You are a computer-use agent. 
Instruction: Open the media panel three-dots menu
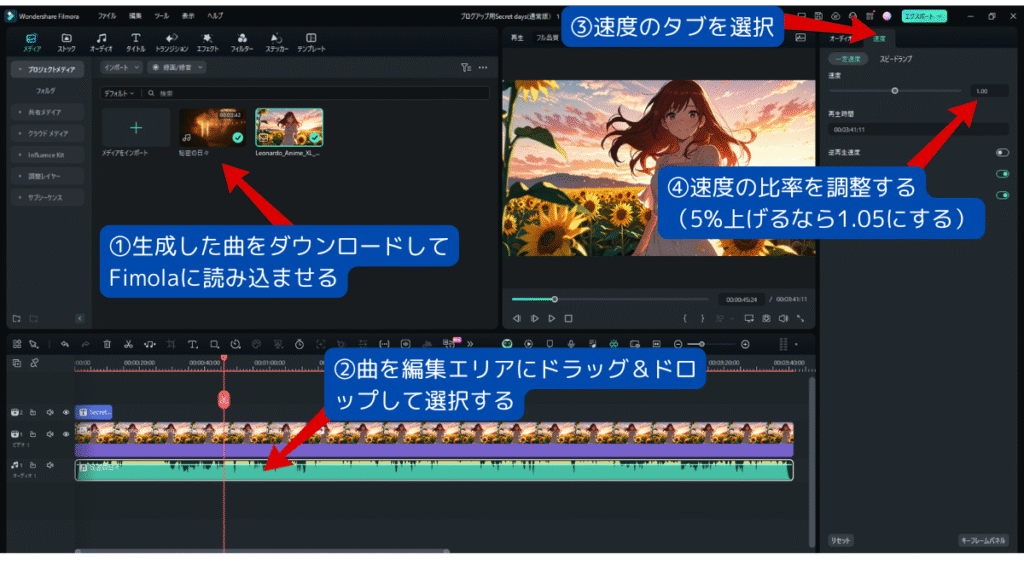tap(483, 67)
